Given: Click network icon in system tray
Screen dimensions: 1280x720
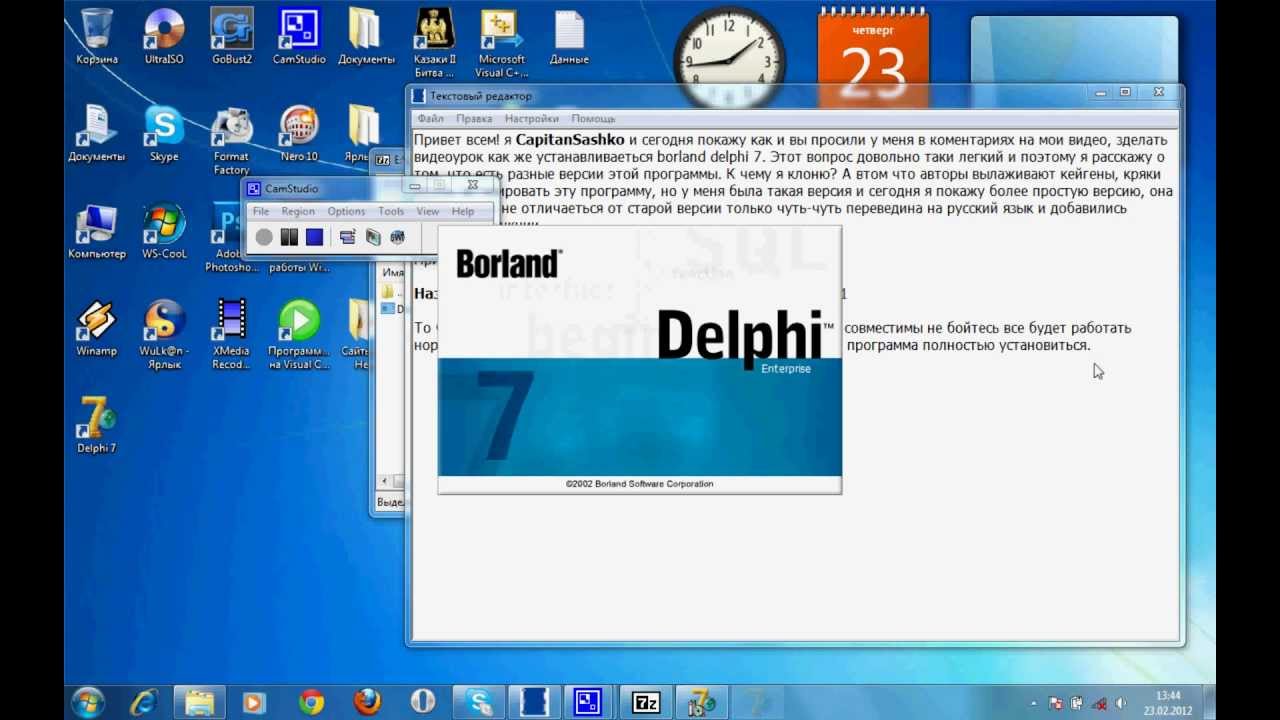Looking at the screenshot, I should 1099,703.
